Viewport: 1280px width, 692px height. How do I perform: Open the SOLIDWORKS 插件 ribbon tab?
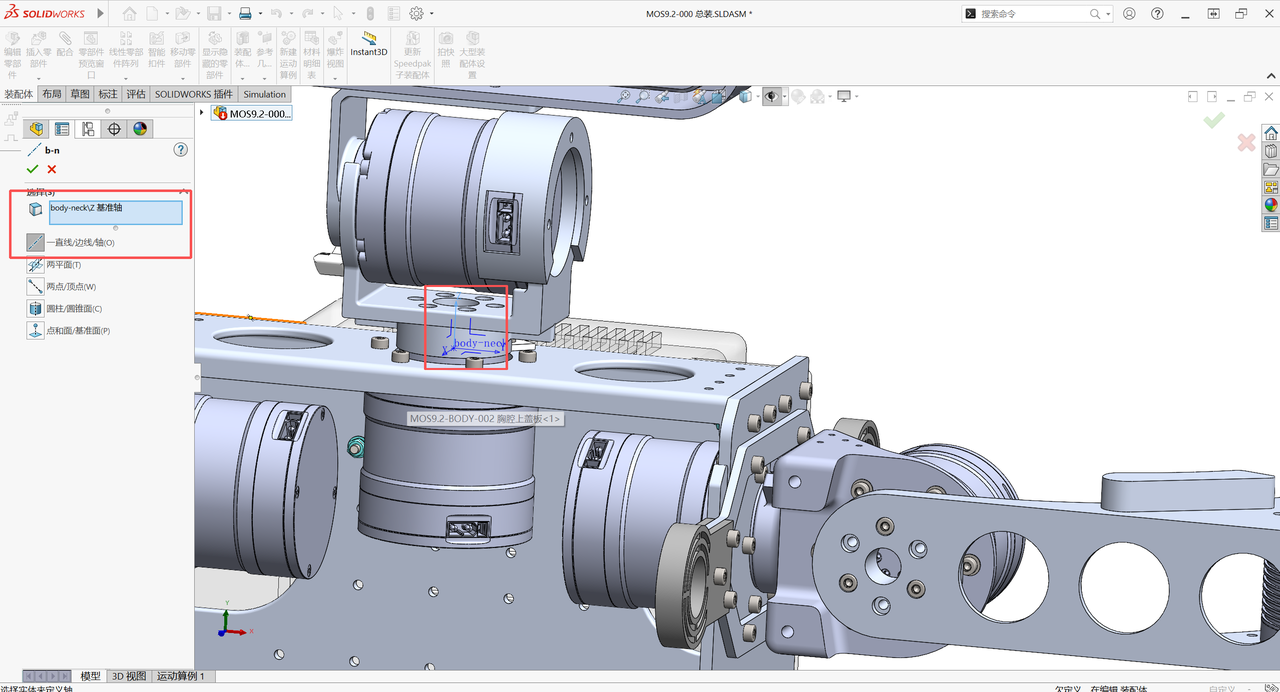(194, 94)
